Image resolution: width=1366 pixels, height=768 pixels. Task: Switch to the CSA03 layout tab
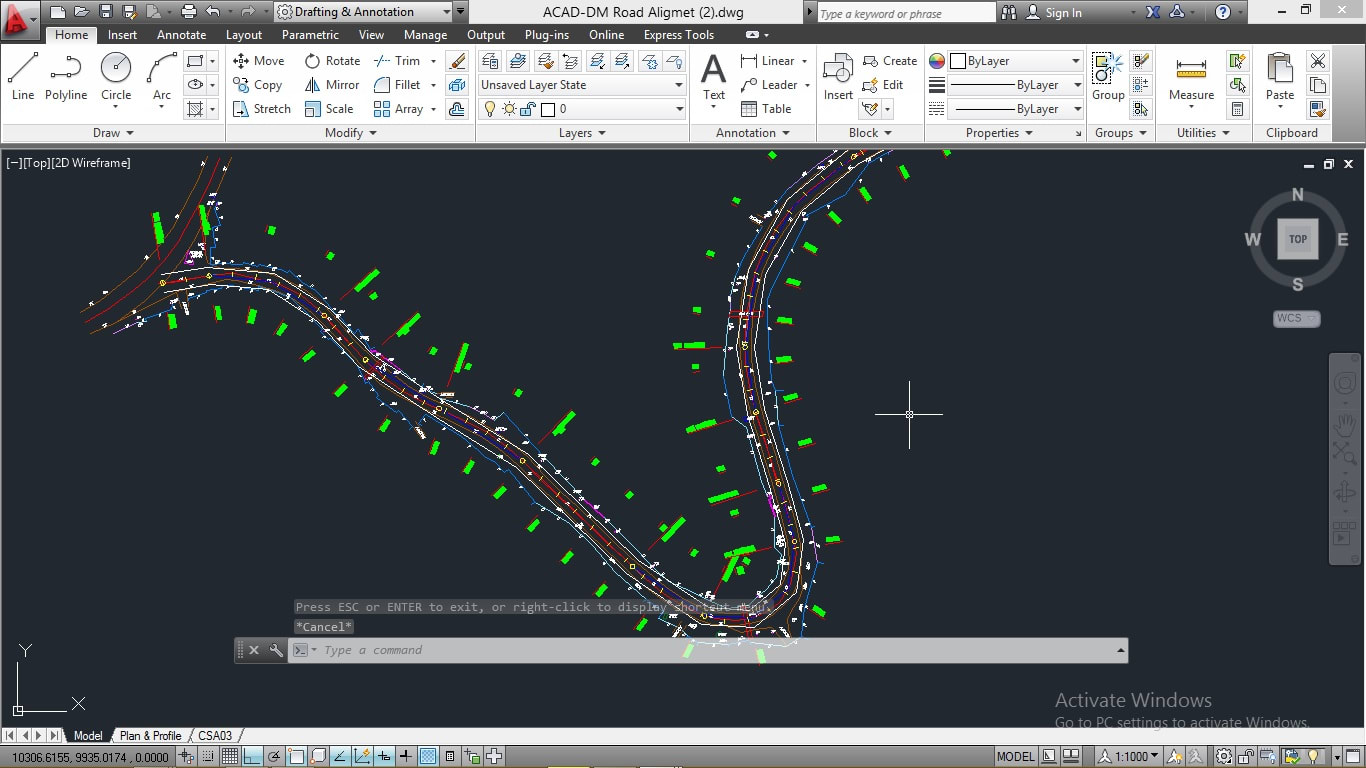click(215, 736)
